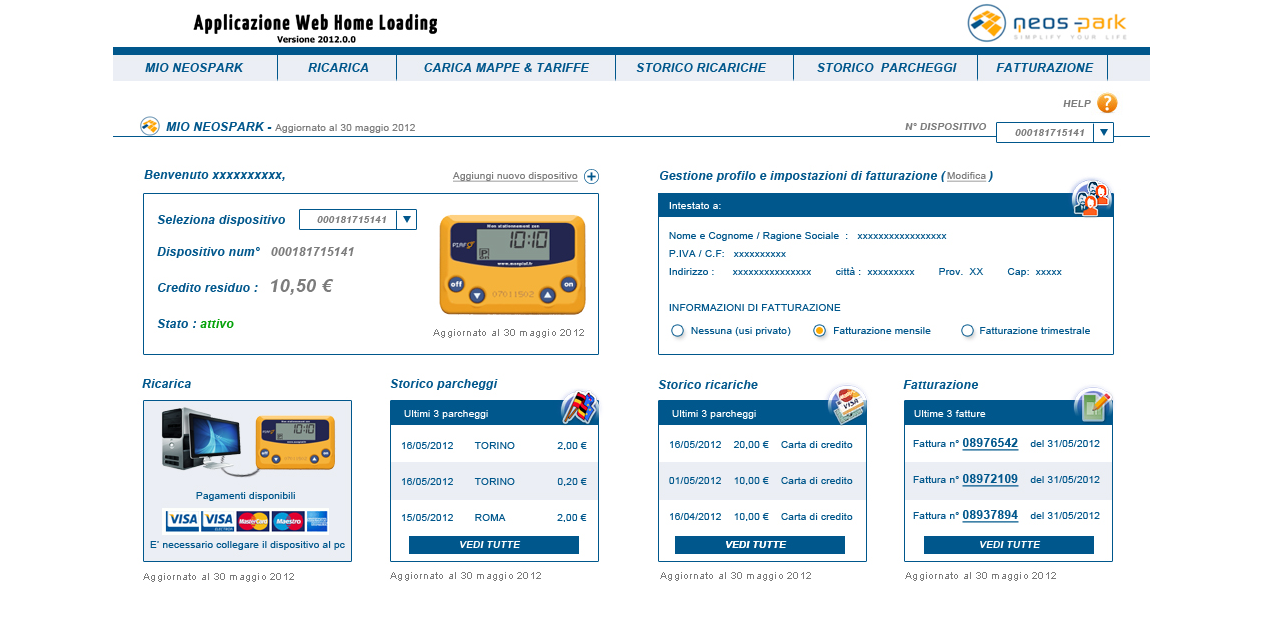Click the 'Benvenuto xxxxxxxxxx,' greeting
The image size is (1282, 620).
coord(214,175)
